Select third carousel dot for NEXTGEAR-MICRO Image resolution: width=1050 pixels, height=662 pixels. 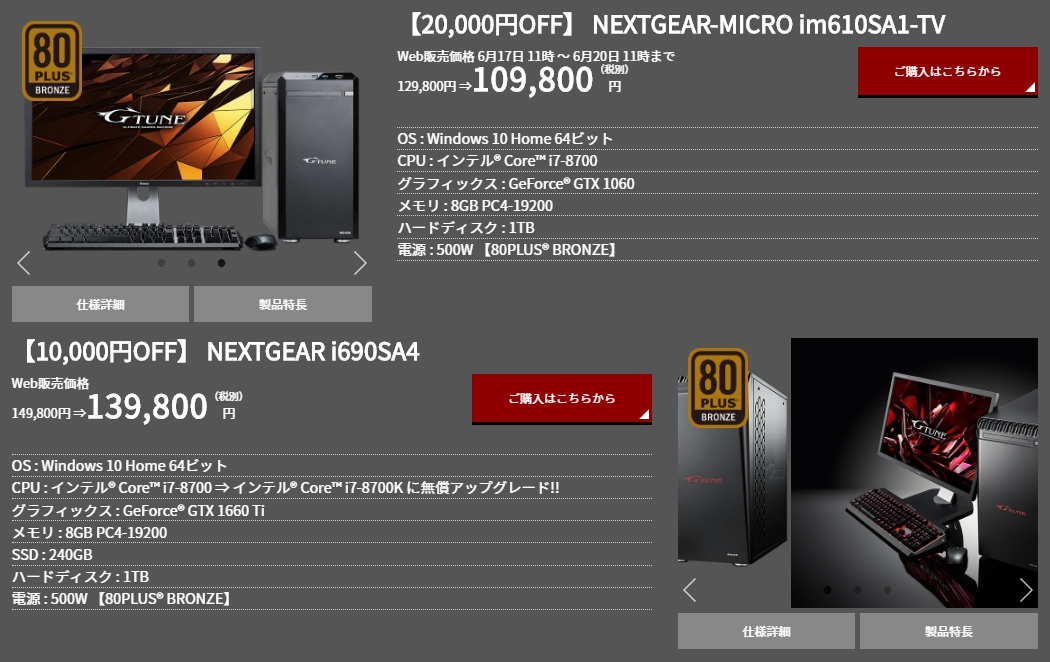pos(221,263)
